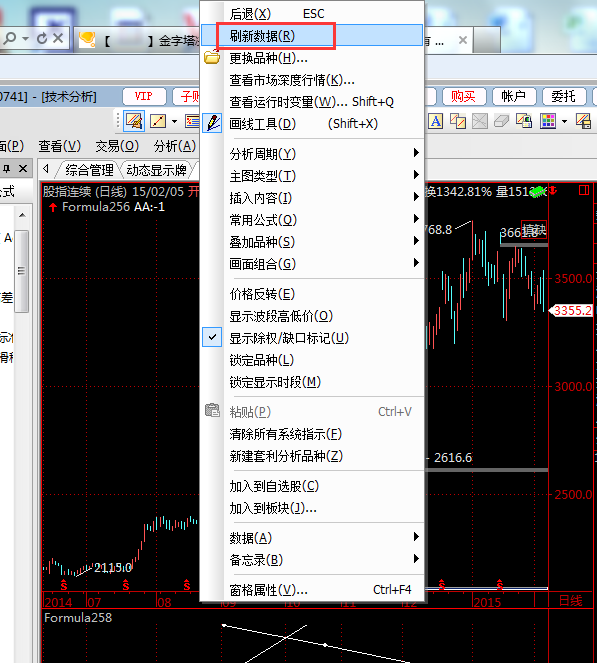
Task: Expand 叠加品种 submenu
Action: pyautogui.click(x=312, y=241)
